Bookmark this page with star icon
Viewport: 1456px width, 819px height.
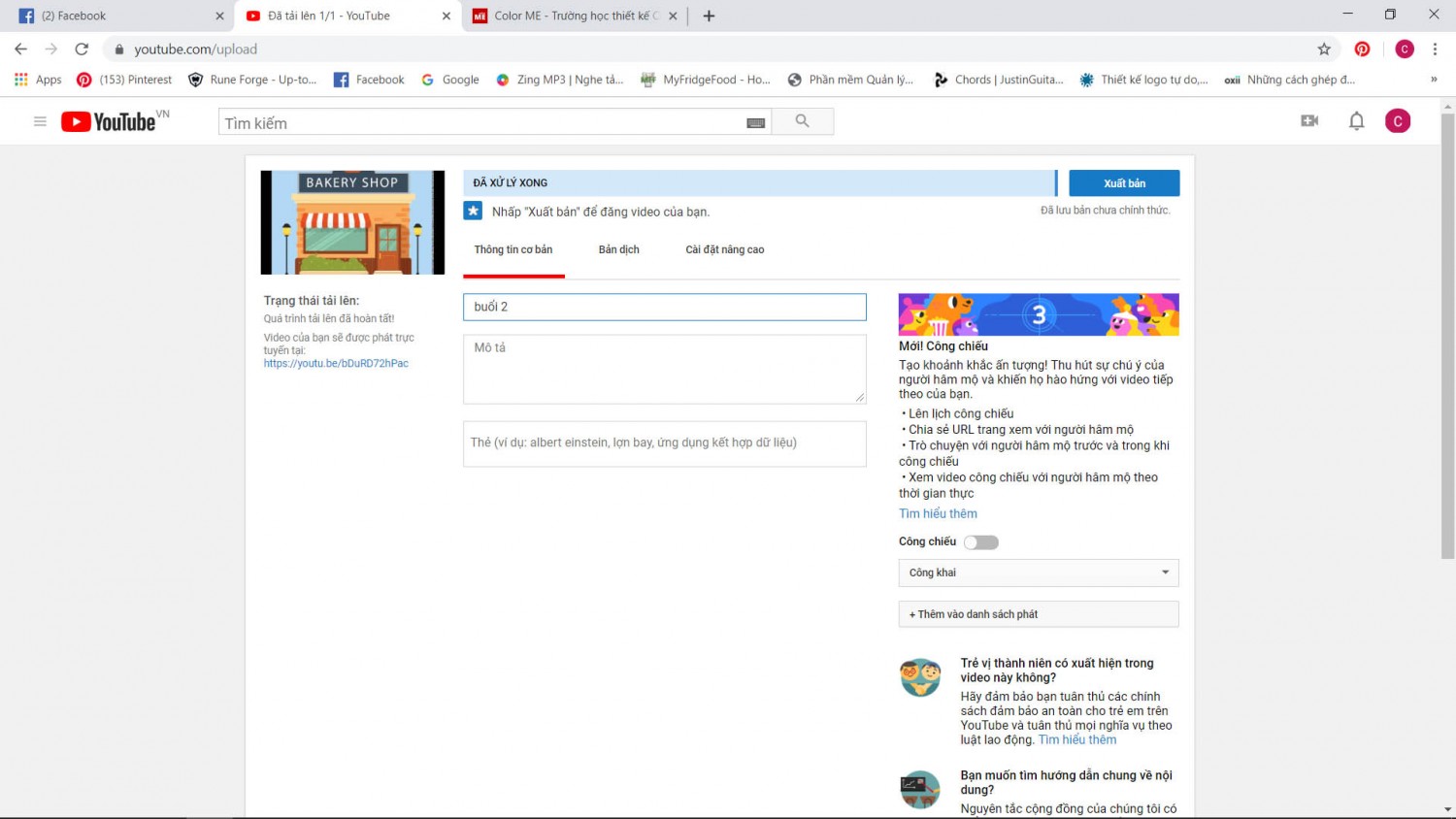coord(1324,49)
